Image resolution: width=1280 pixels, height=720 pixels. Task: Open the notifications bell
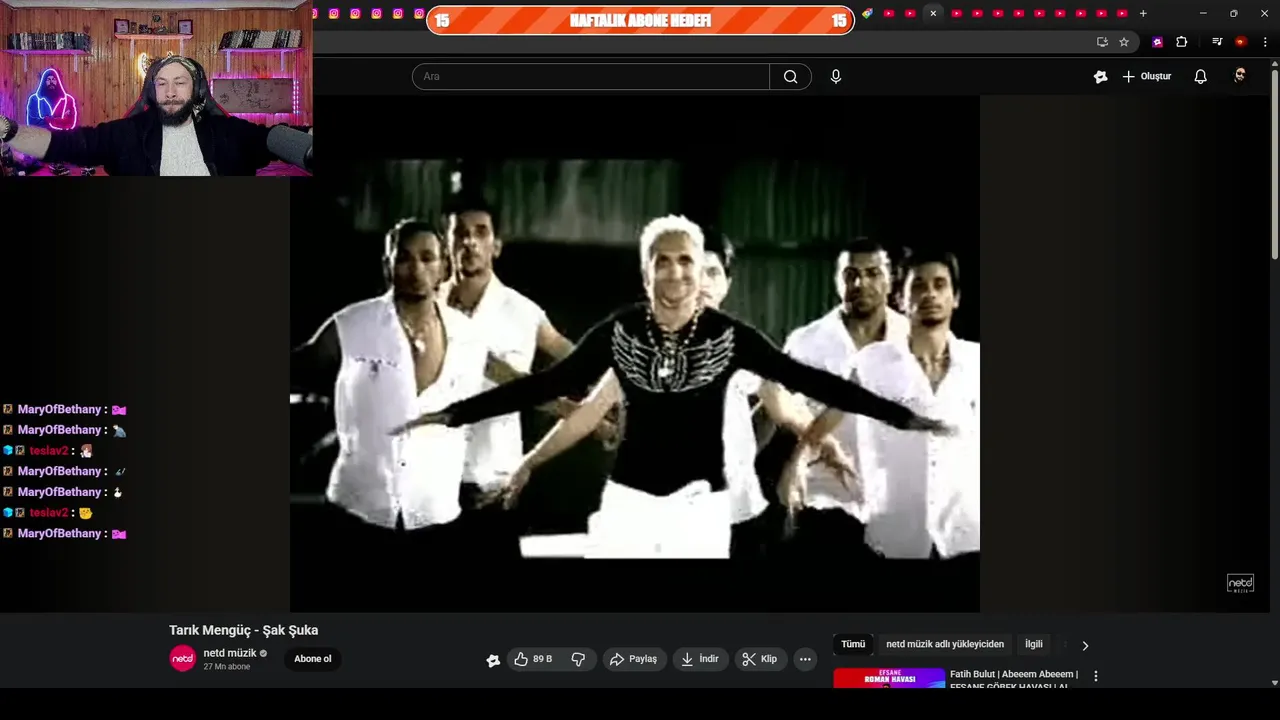point(1201,77)
